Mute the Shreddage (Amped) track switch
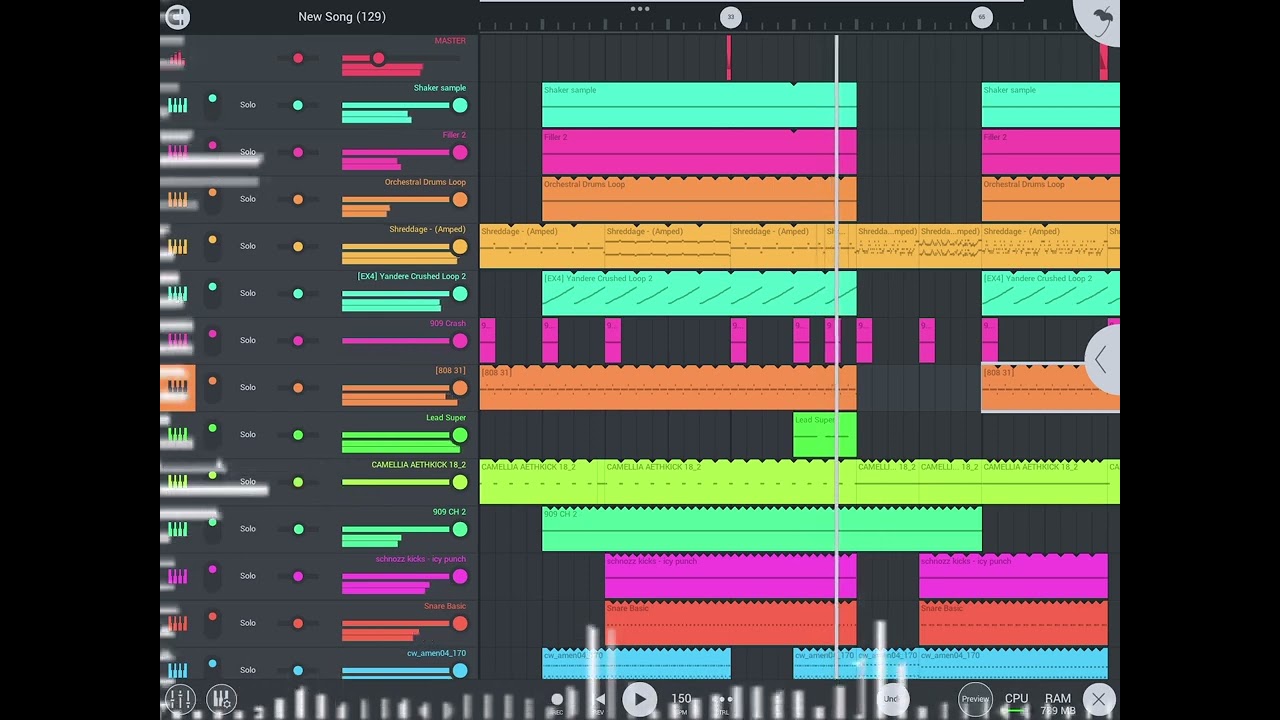 point(212,246)
